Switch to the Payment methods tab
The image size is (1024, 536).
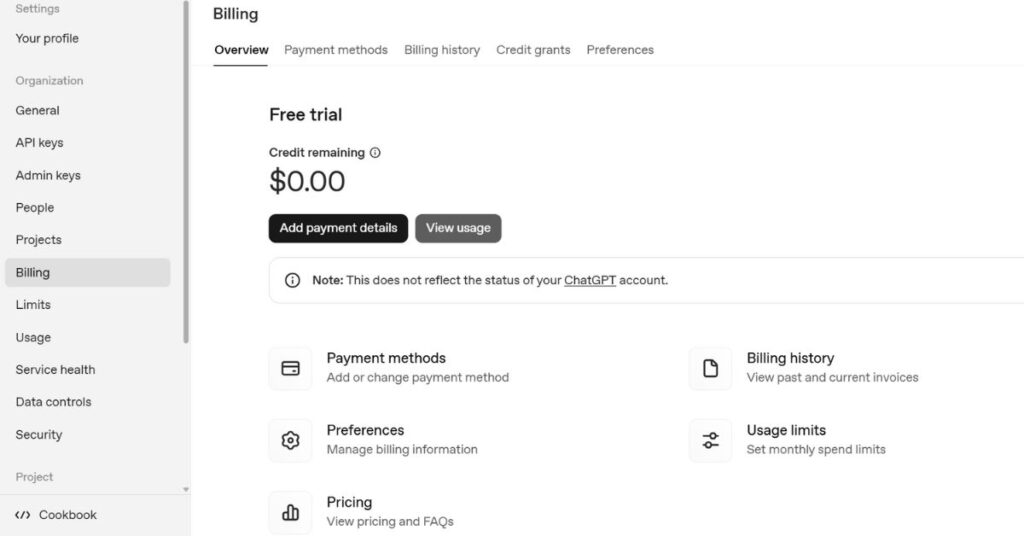(335, 50)
